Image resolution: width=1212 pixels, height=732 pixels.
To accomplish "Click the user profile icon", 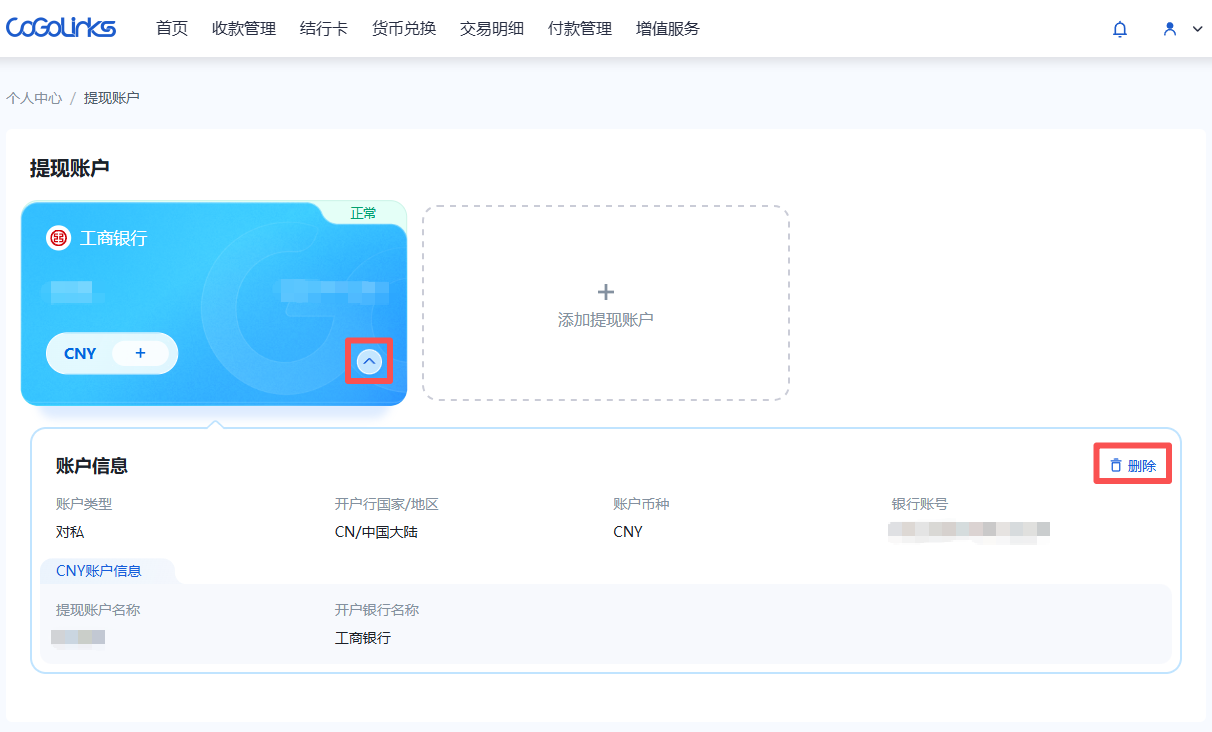I will (x=1170, y=29).
